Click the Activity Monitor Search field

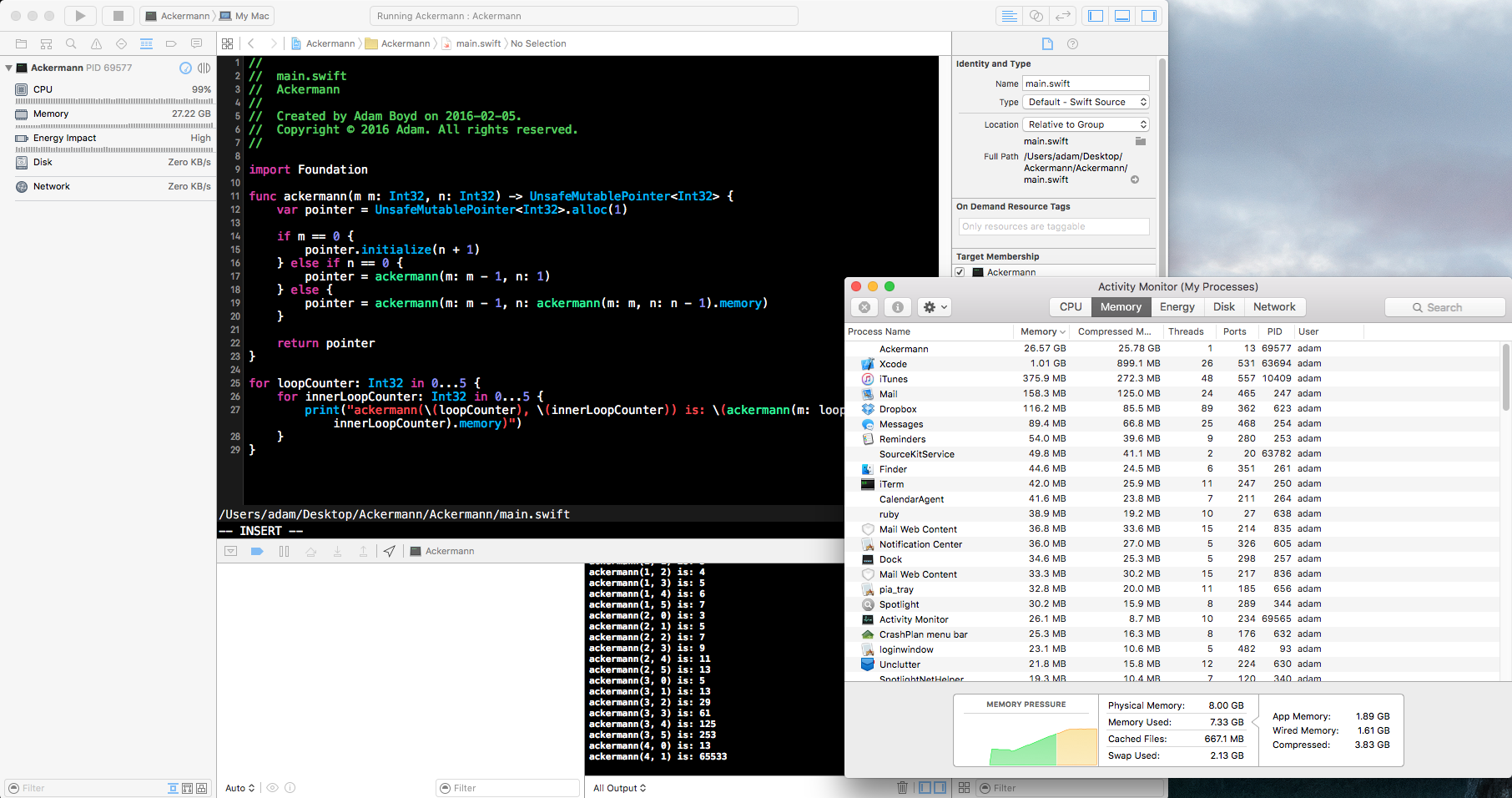click(1444, 307)
